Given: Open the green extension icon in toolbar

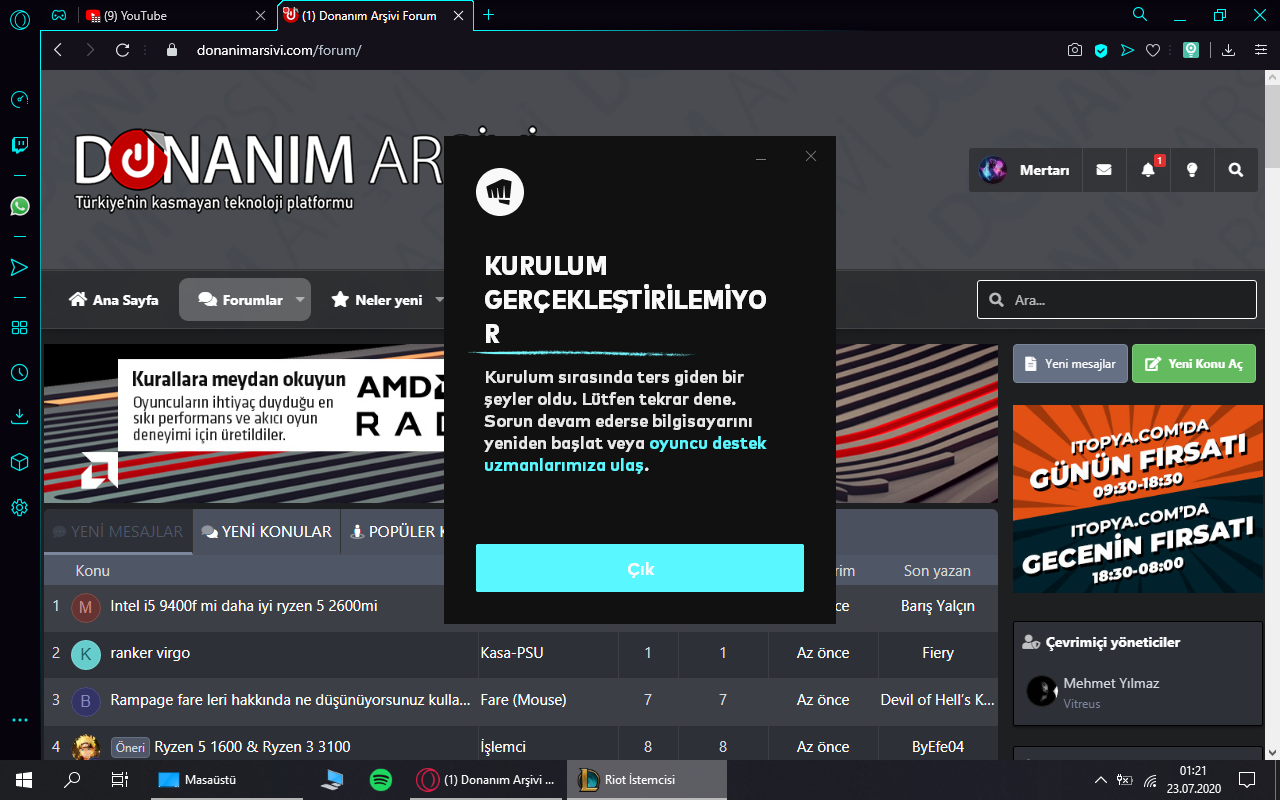Looking at the screenshot, I should click(1191, 50).
